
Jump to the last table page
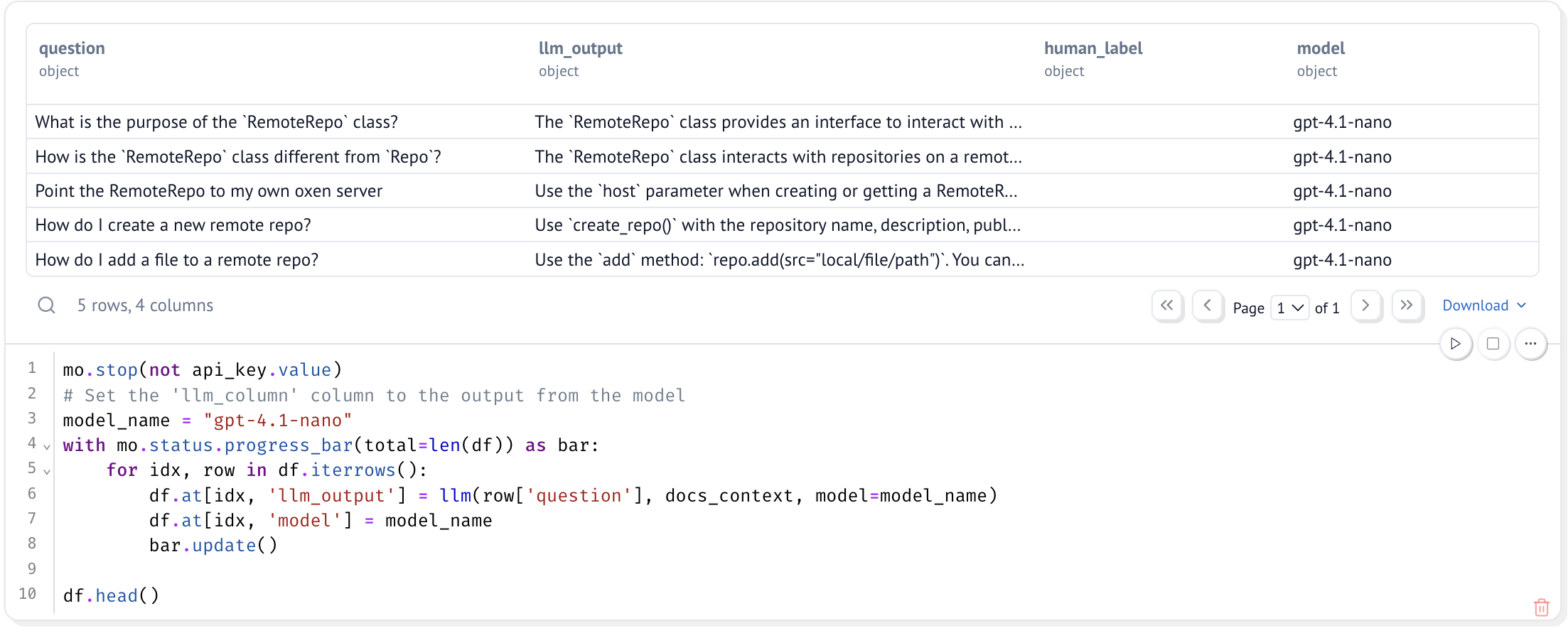[x=1407, y=306]
